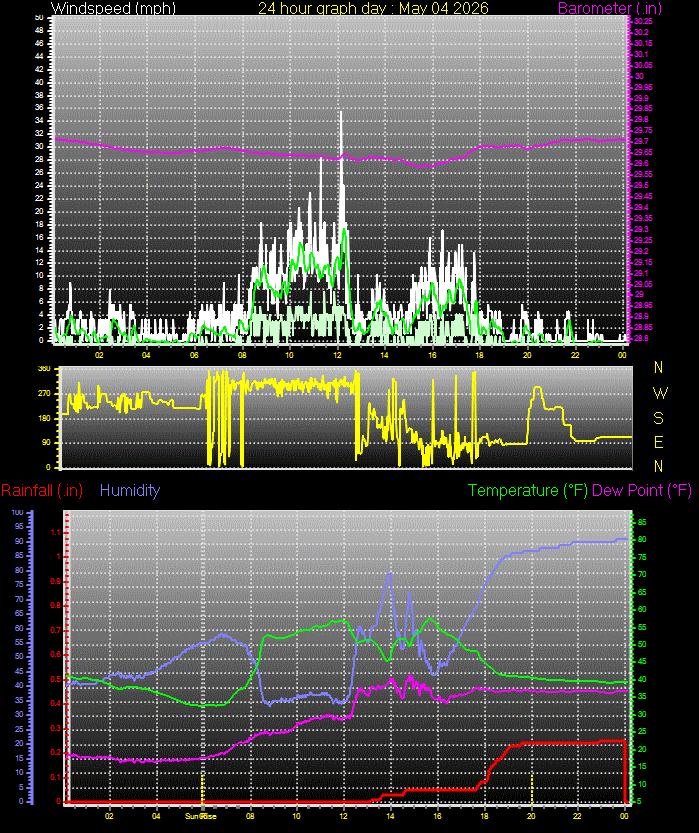Click the 85 value on temperature axis
699x833 pixels.
point(642,522)
